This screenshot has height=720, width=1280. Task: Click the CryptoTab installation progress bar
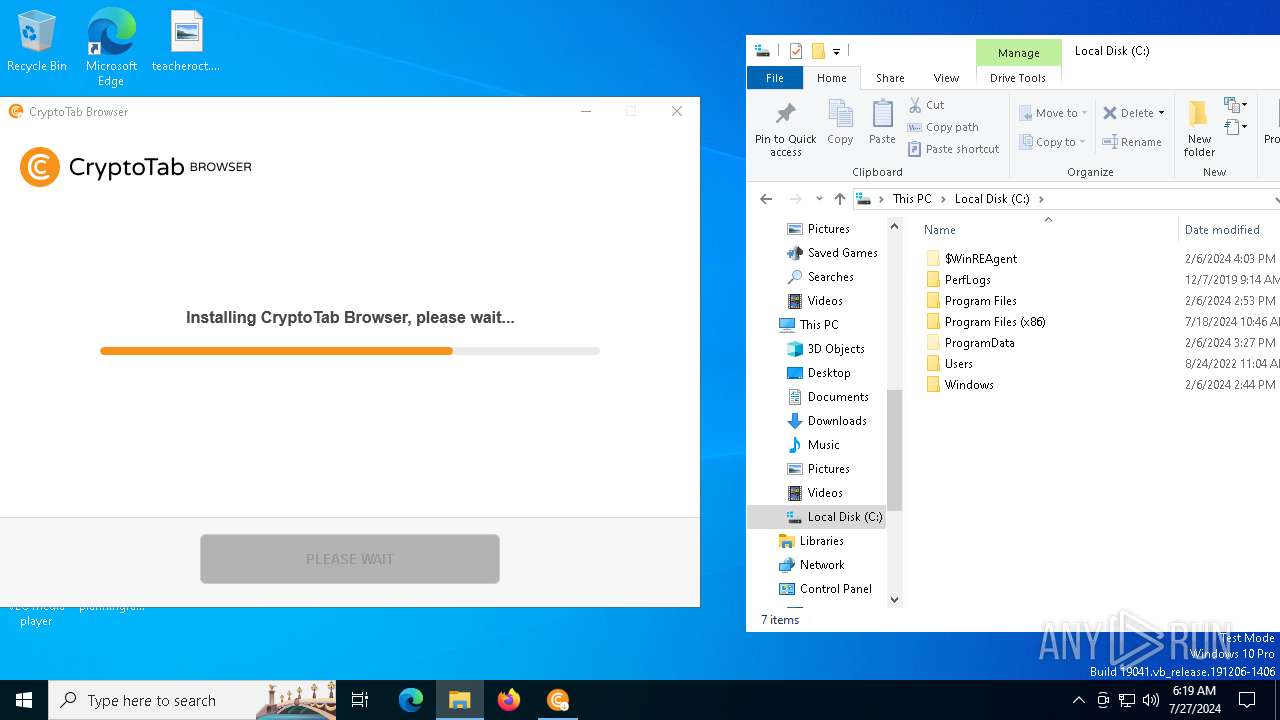(350, 351)
